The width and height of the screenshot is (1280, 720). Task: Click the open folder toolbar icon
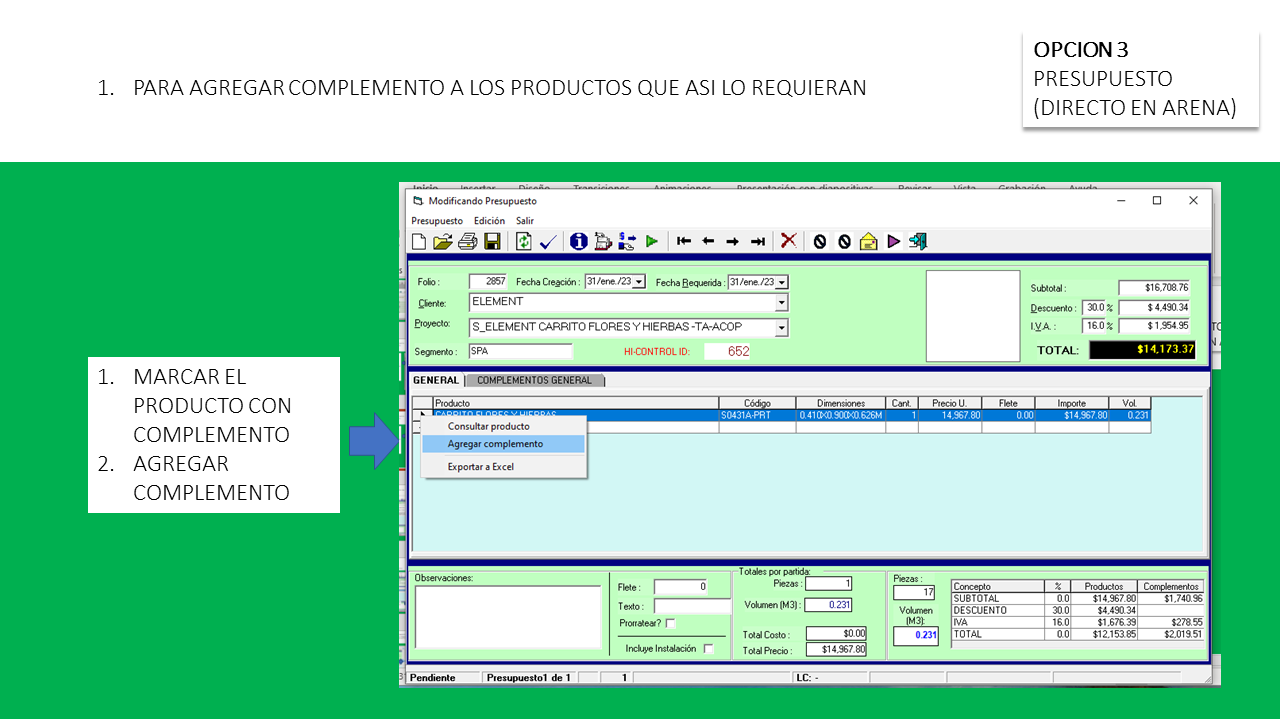443,241
